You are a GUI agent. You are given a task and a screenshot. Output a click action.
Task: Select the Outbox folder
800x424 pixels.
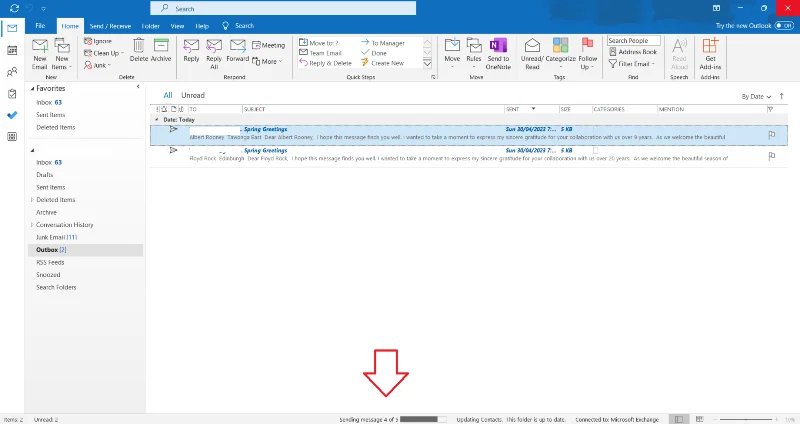point(86,250)
